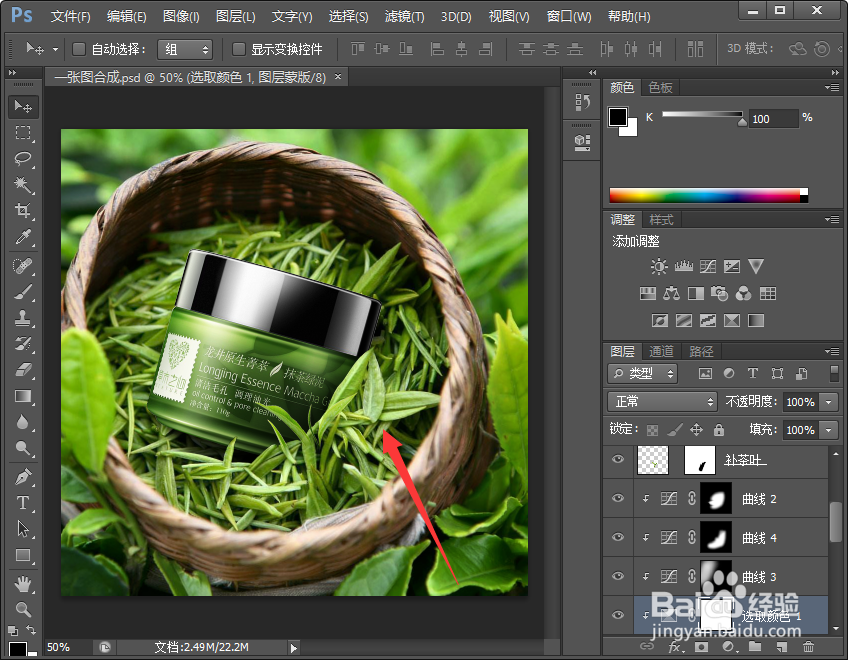848x660 pixels.
Task: Select the Gradient tool
Action: 23,396
